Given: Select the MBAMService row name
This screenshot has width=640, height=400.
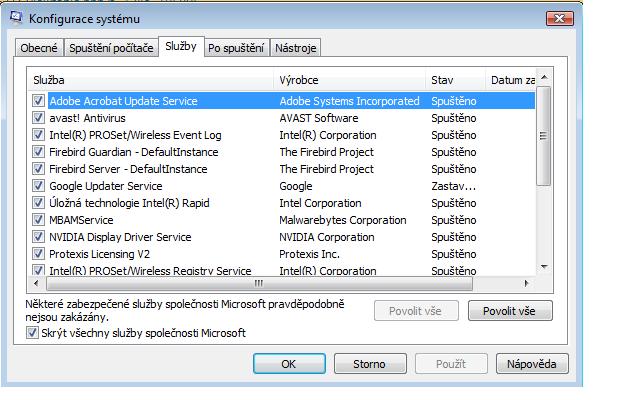Looking at the screenshot, I should pos(81,220).
